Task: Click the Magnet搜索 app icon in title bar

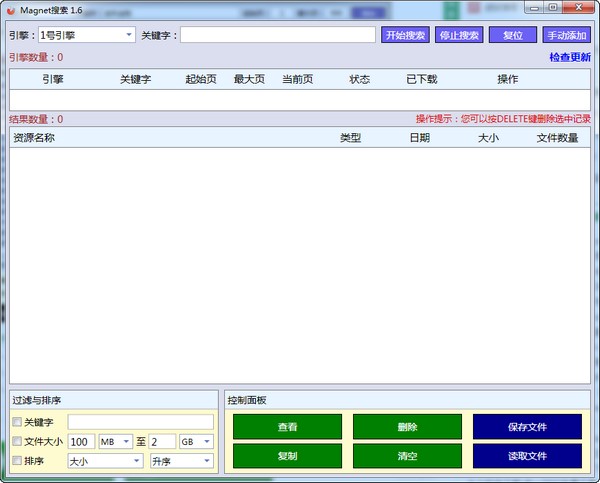Action: [10, 9]
